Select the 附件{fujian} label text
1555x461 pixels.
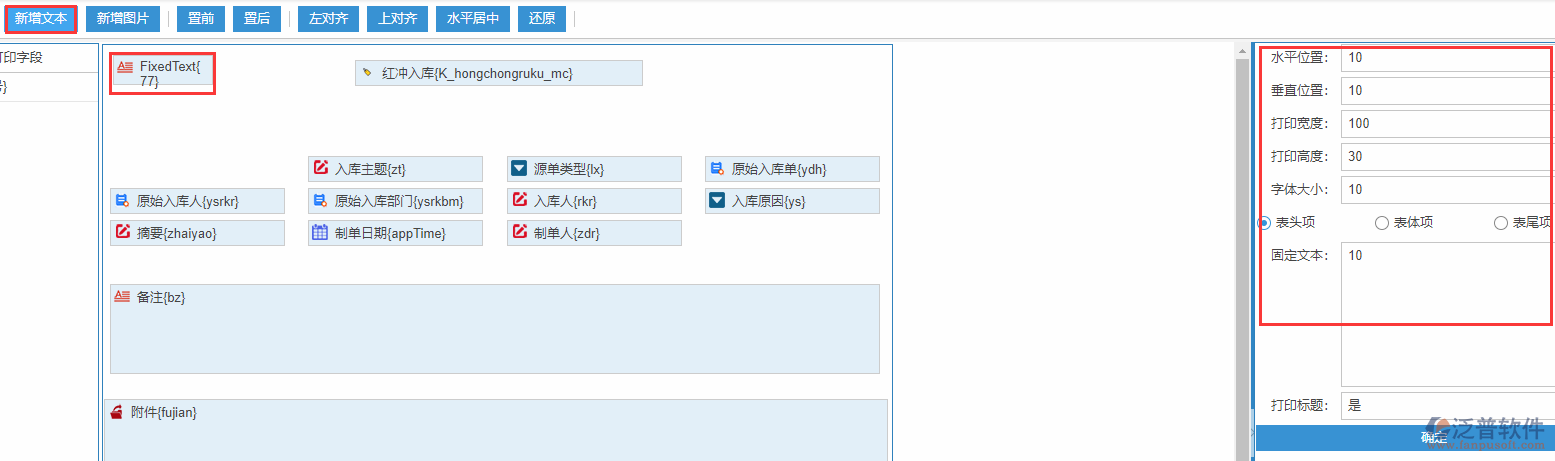164,412
